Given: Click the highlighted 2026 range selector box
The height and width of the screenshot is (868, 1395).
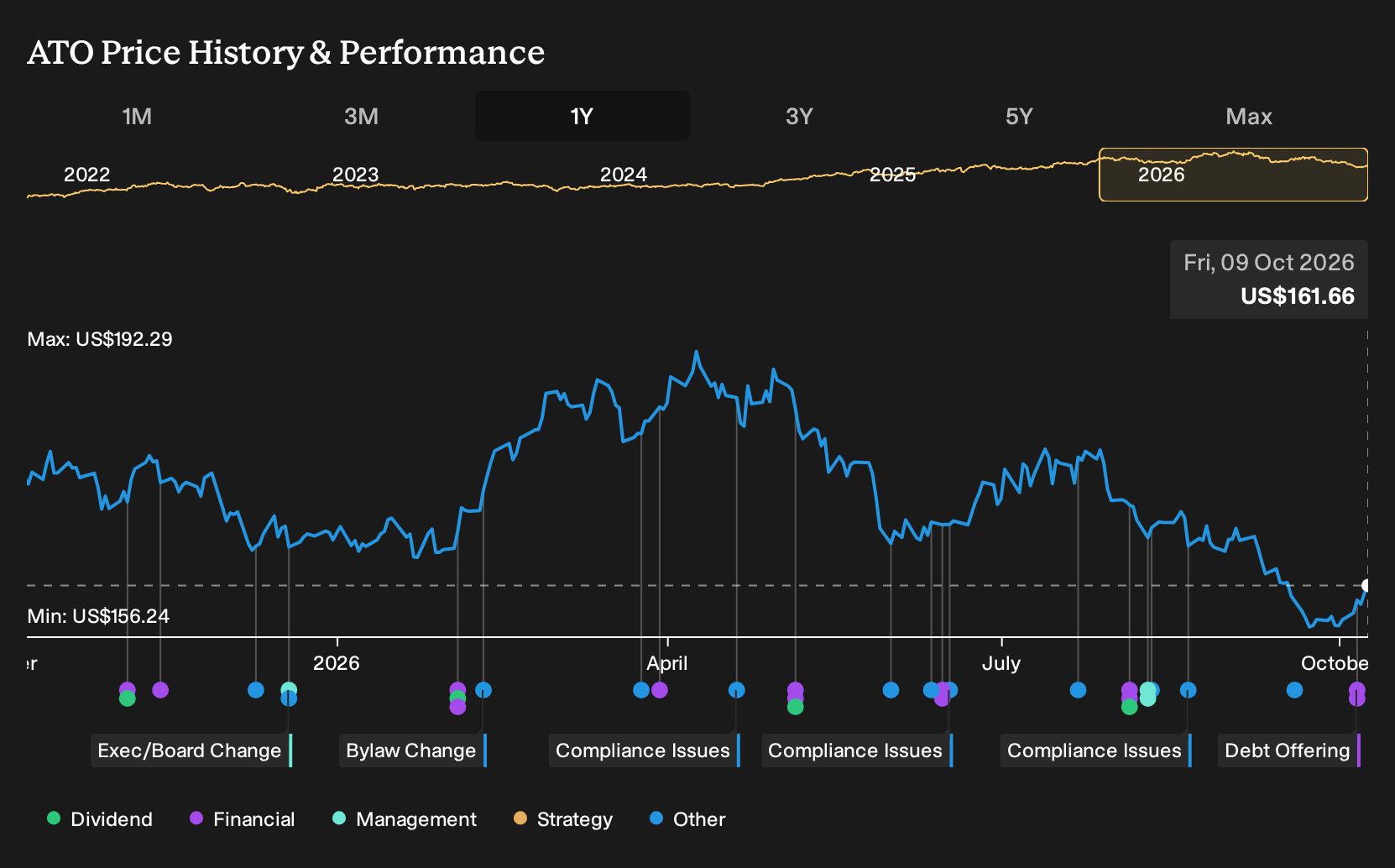Looking at the screenshot, I should point(1233,175).
